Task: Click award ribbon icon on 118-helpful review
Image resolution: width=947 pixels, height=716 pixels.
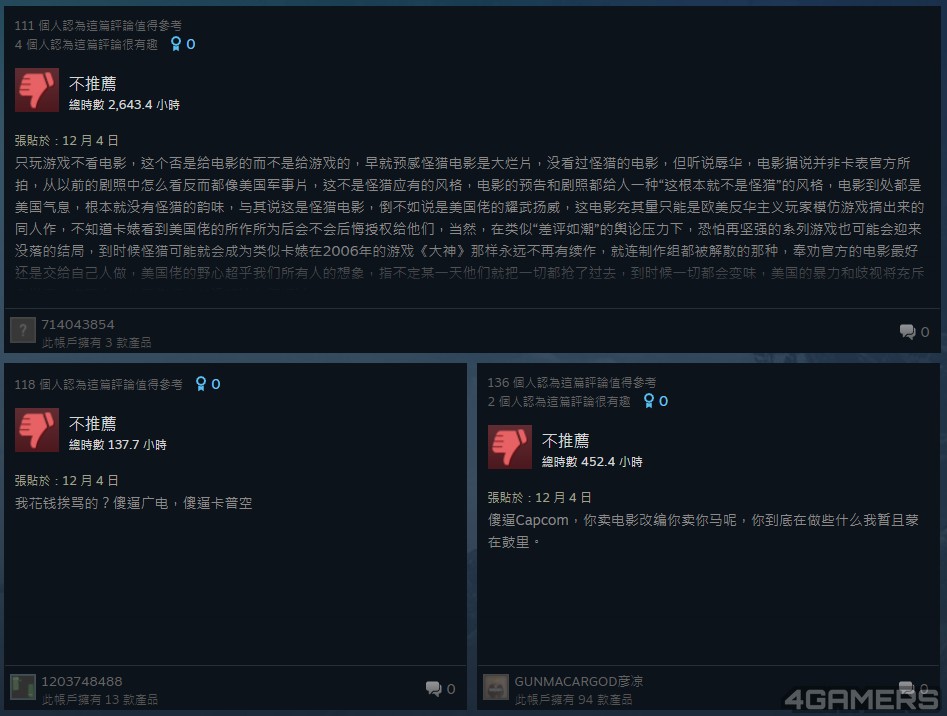Action: [201, 384]
